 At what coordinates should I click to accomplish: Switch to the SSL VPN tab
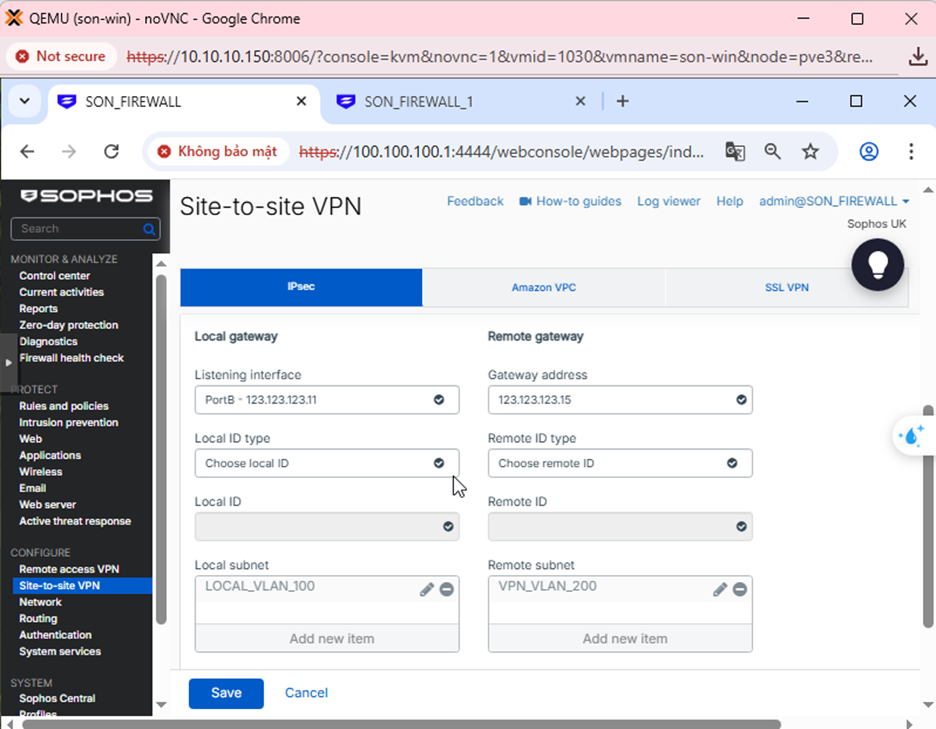(786, 287)
